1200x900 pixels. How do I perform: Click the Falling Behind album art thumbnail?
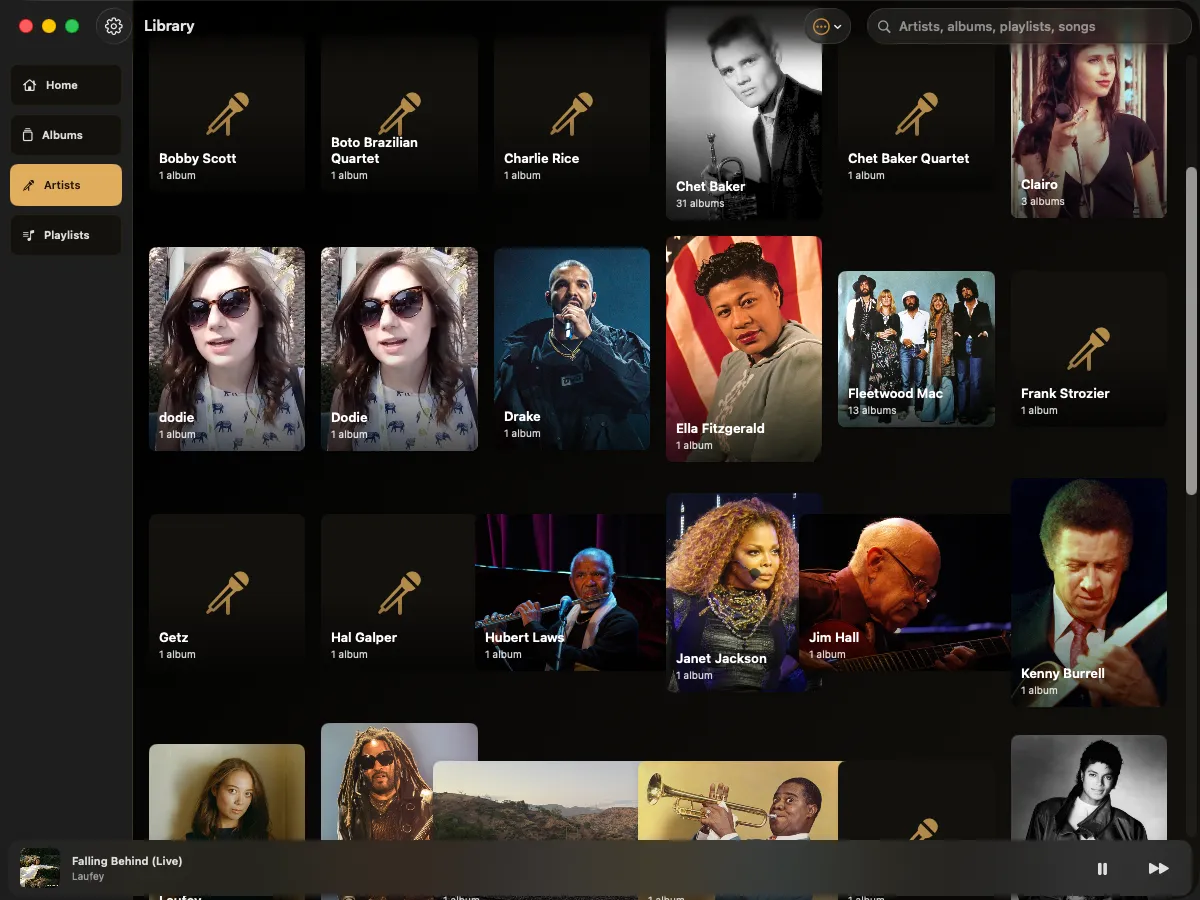click(x=40, y=868)
